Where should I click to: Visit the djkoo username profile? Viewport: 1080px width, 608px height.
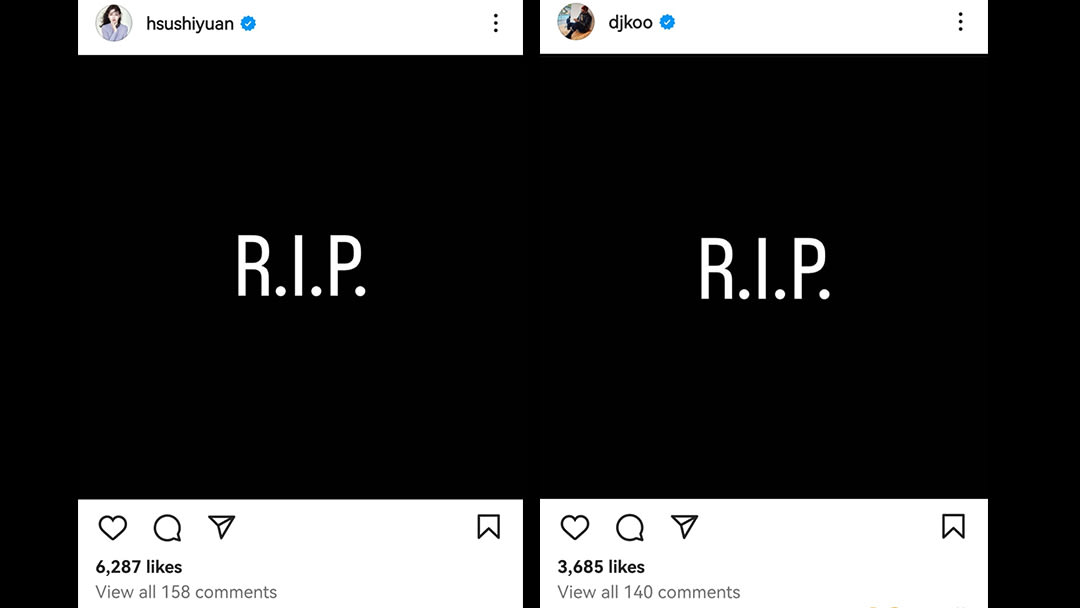(630, 22)
